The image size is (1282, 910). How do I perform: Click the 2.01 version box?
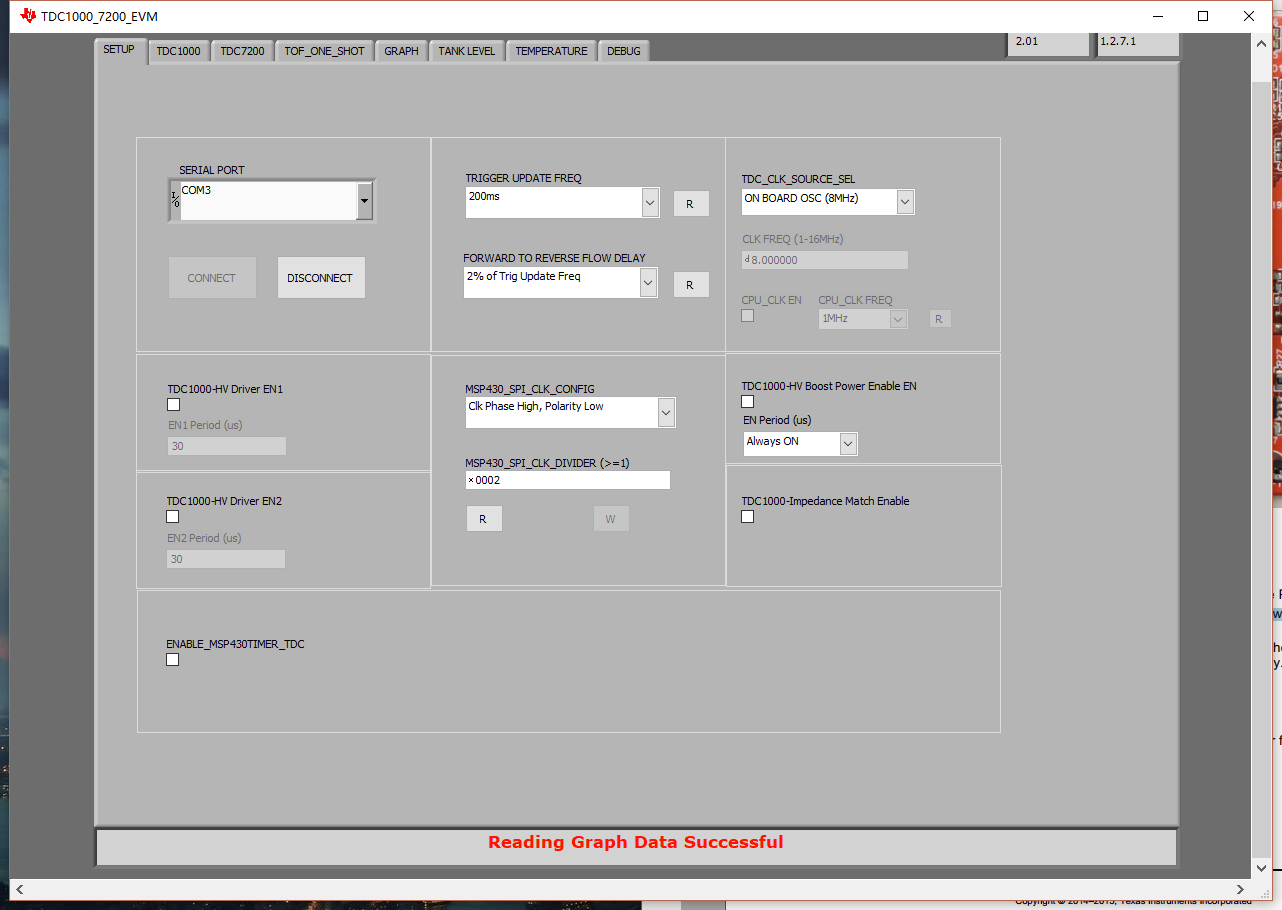tap(1048, 43)
